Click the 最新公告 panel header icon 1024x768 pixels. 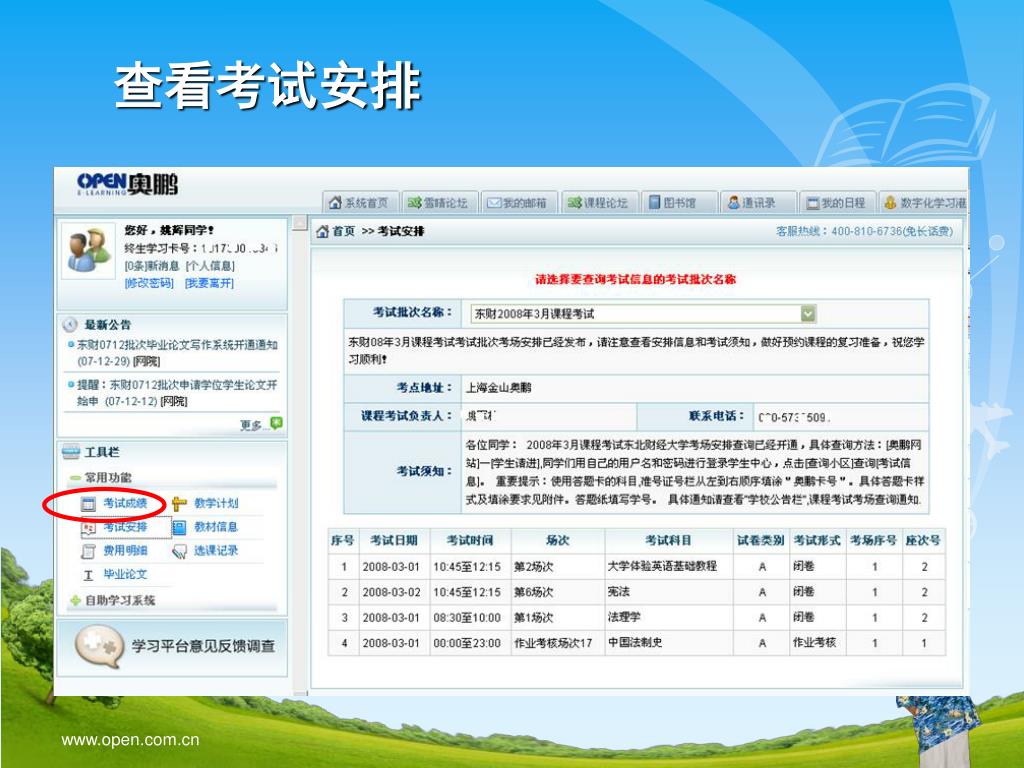tap(69, 325)
